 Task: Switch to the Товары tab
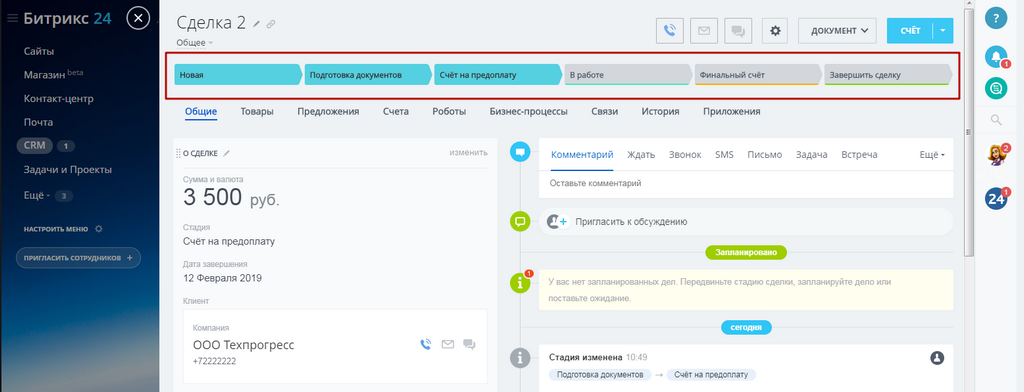tap(257, 112)
